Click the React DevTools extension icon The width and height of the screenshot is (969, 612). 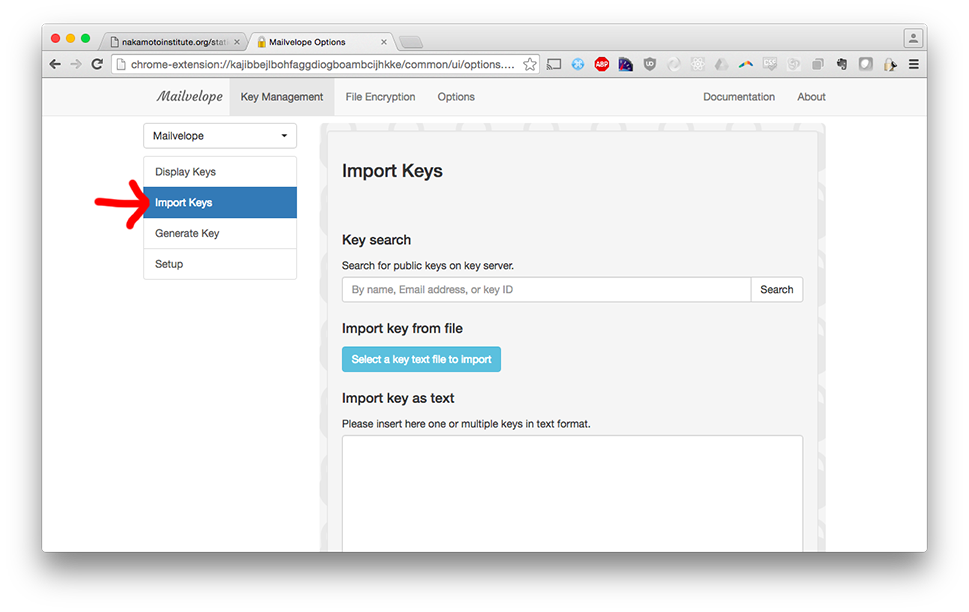coord(698,64)
